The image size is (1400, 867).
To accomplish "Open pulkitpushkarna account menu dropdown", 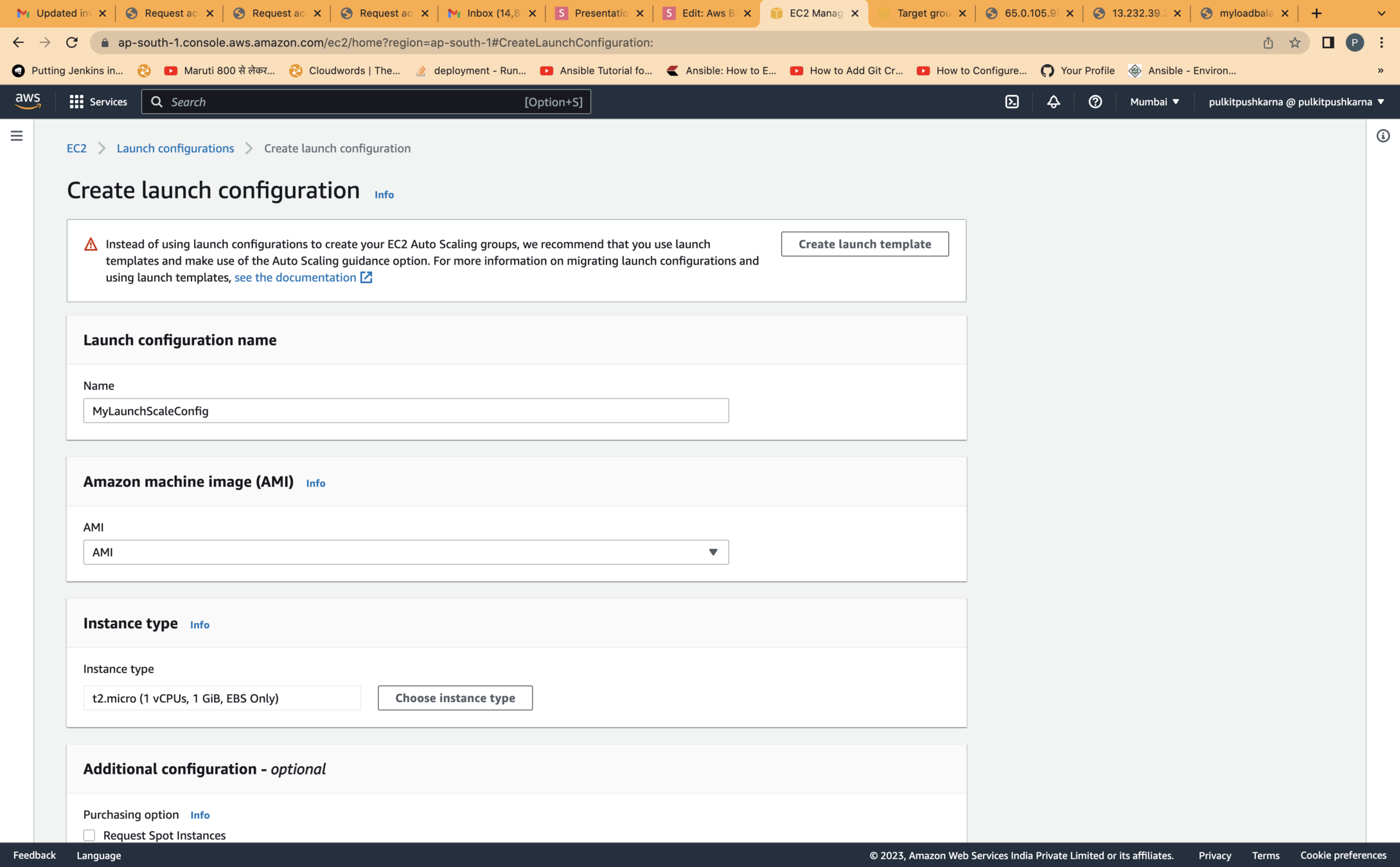I will (1296, 101).
